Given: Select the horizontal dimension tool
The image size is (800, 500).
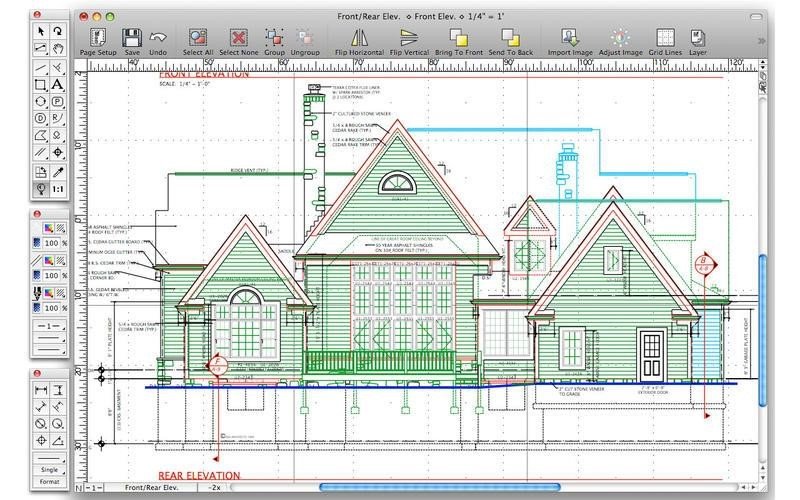Looking at the screenshot, I should pyautogui.click(x=41, y=390).
